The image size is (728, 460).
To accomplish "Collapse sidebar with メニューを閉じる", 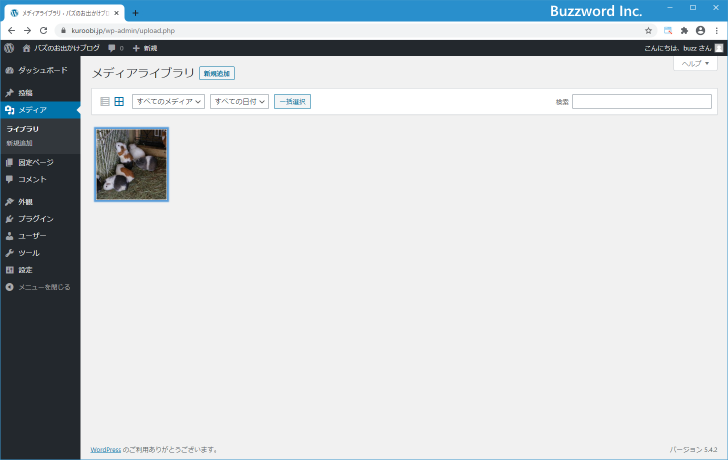I will tap(43, 287).
